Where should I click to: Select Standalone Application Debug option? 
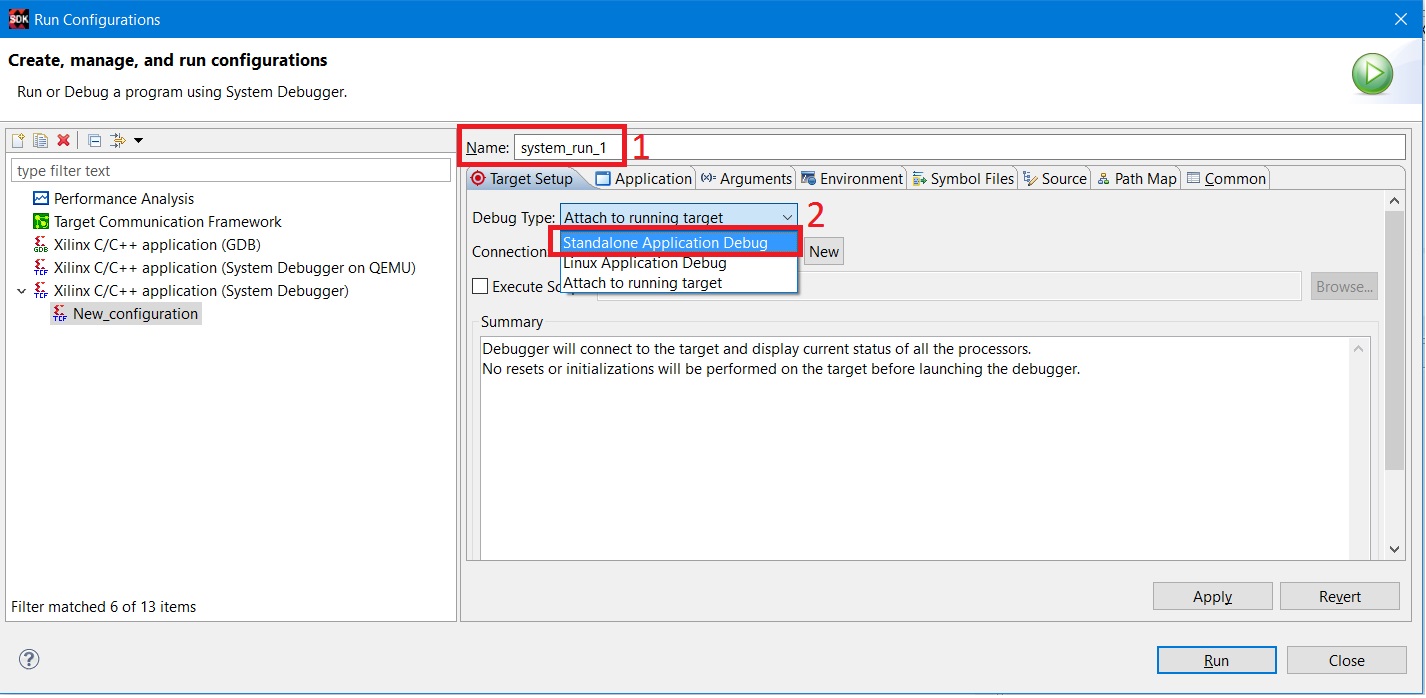click(665, 243)
